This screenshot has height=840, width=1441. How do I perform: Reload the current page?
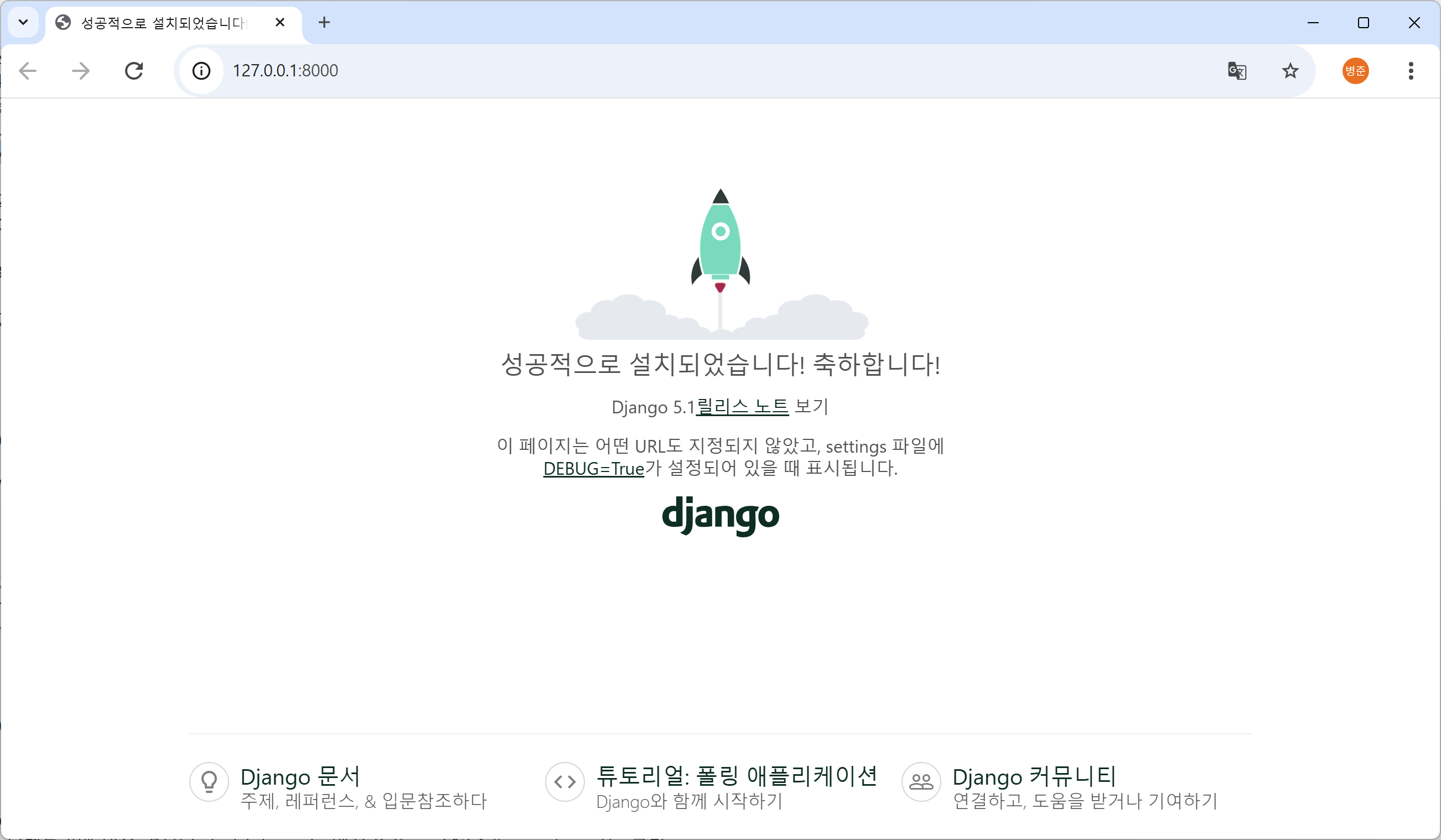134,71
